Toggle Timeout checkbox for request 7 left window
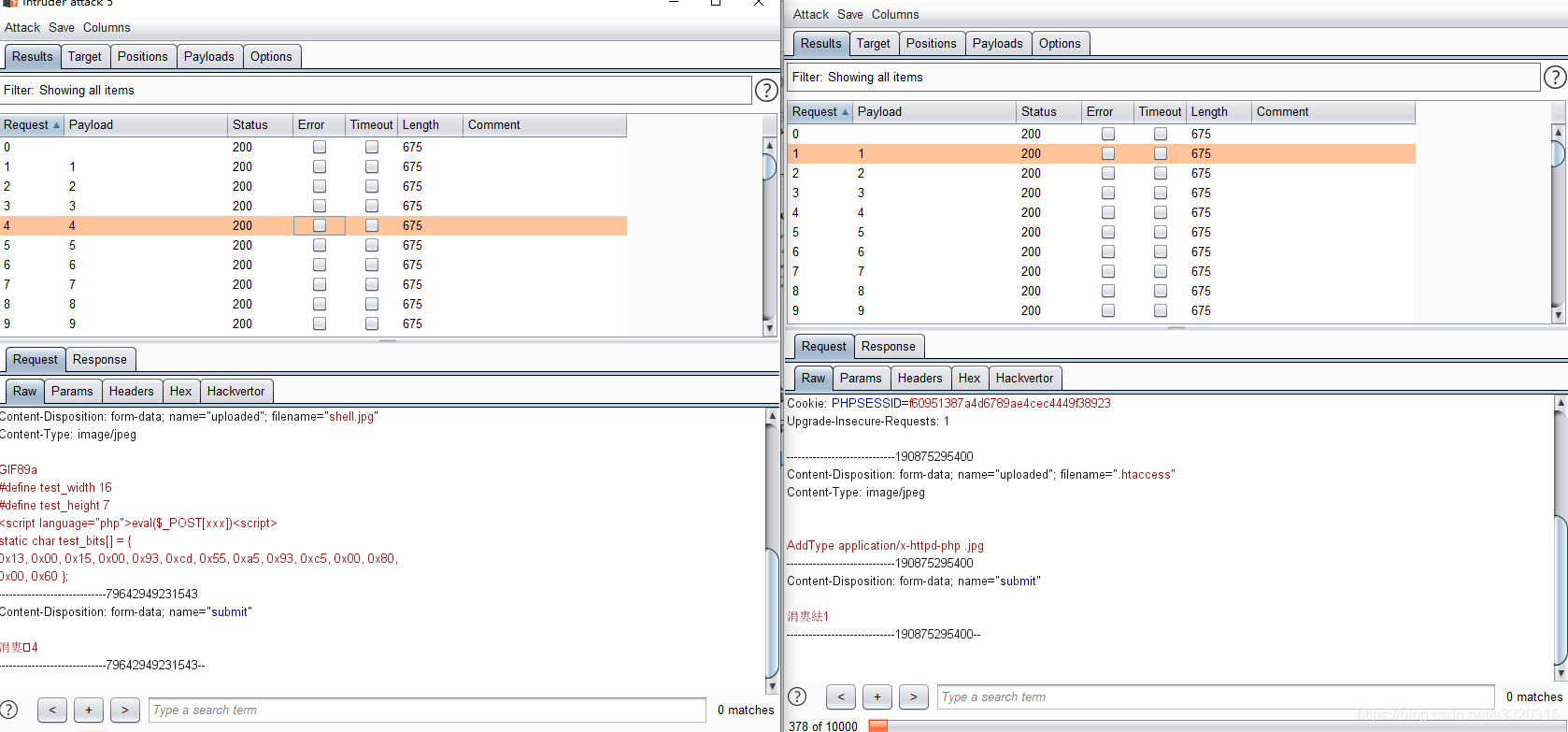Image resolution: width=1568 pixels, height=732 pixels. pos(372,284)
